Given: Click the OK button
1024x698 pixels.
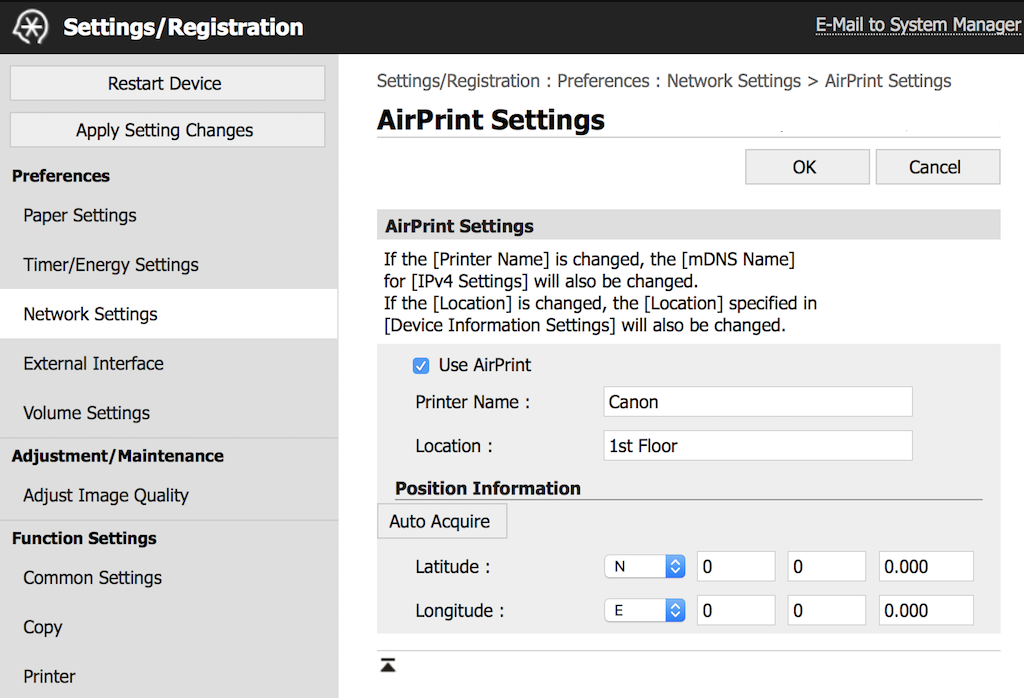Looking at the screenshot, I should 807,167.
